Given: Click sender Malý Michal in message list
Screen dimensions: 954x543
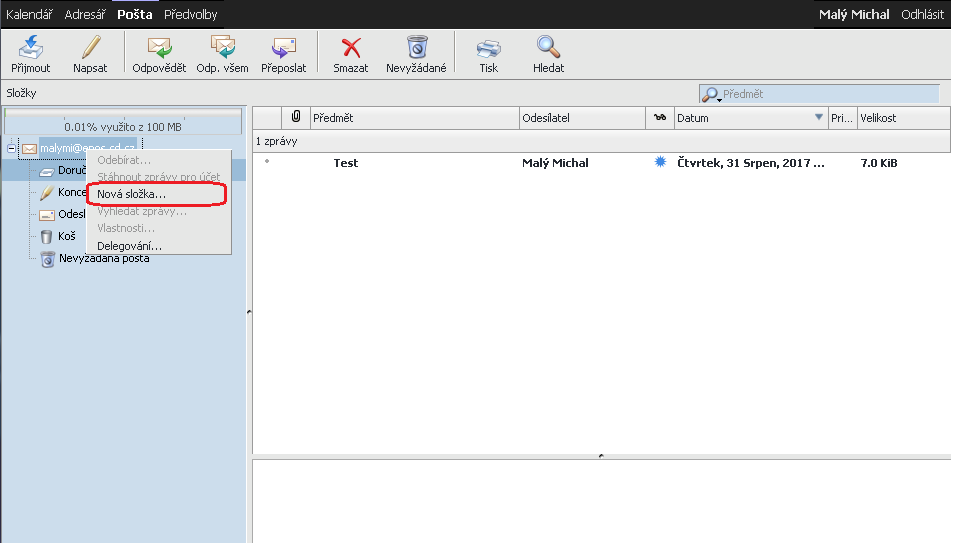Looking at the screenshot, I should tap(555, 163).
